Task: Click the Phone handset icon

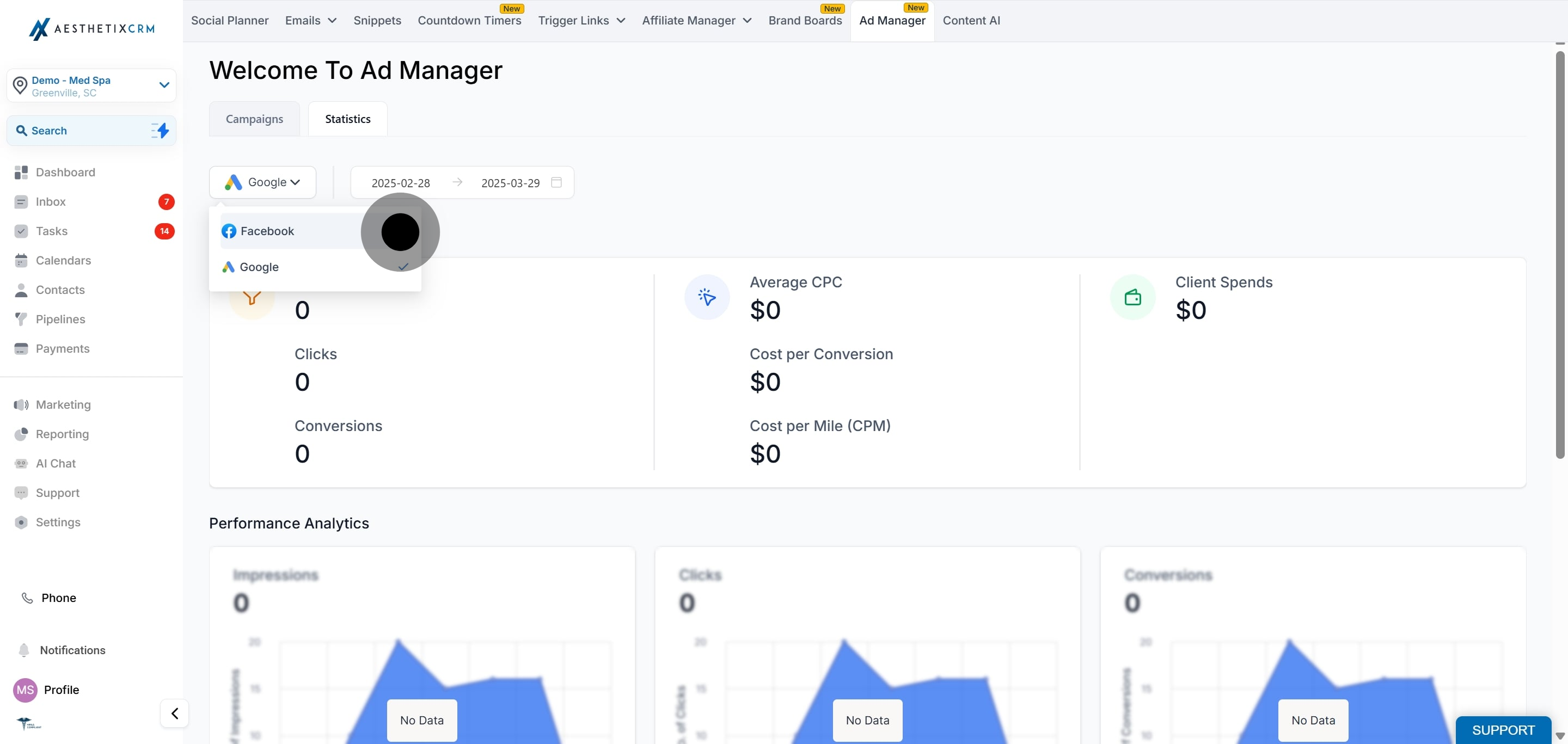Action: pos(27,598)
